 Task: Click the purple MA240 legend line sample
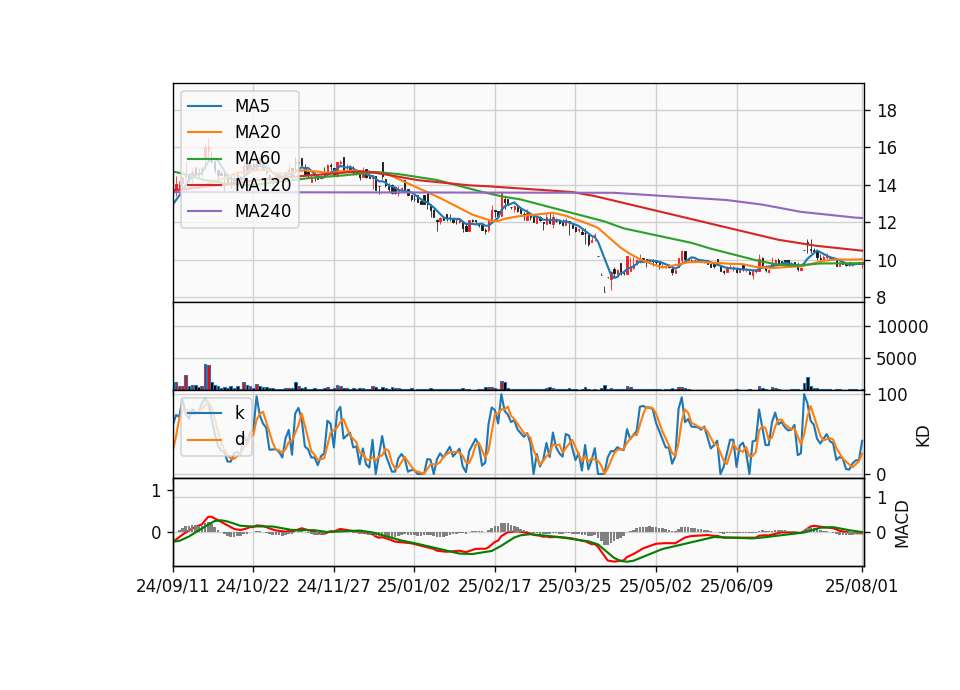tap(204, 211)
